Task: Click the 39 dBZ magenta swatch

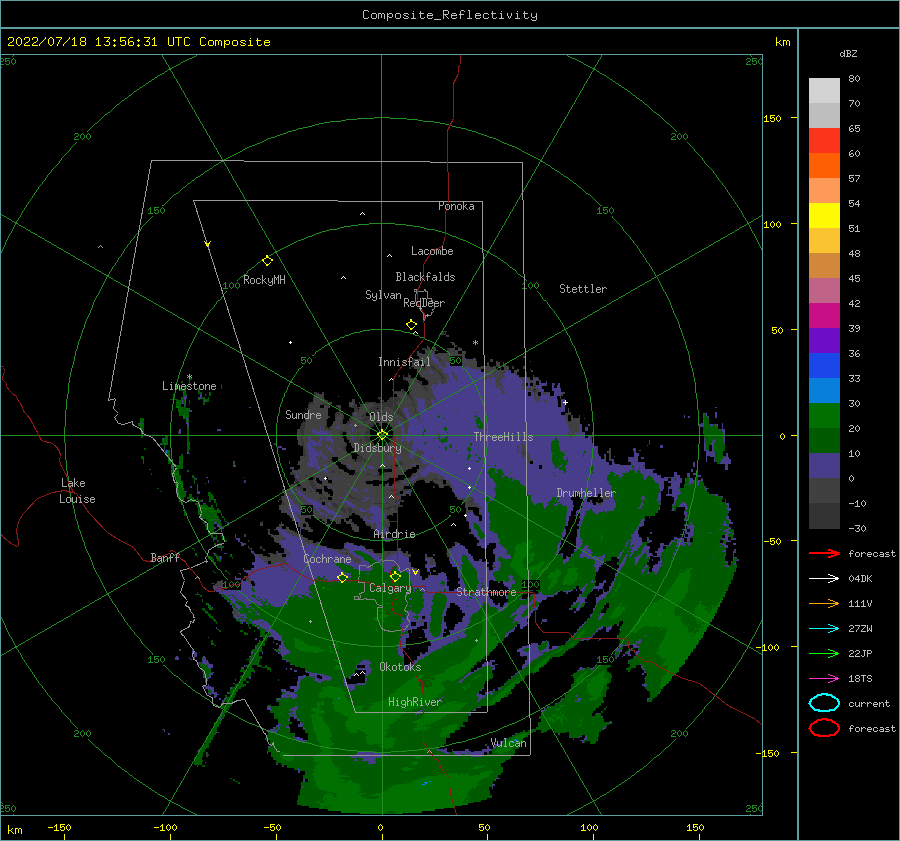Action: (x=824, y=316)
